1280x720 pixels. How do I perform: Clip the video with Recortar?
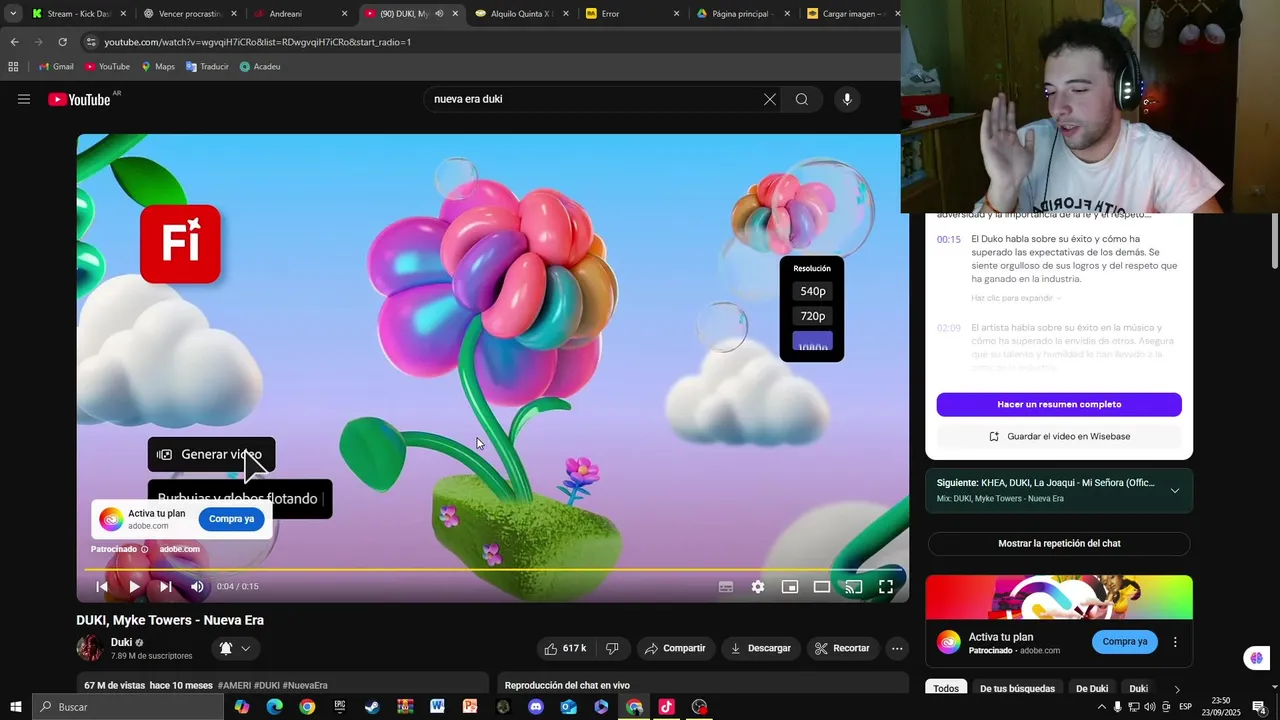pyautogui.click(x=842, y=648)
